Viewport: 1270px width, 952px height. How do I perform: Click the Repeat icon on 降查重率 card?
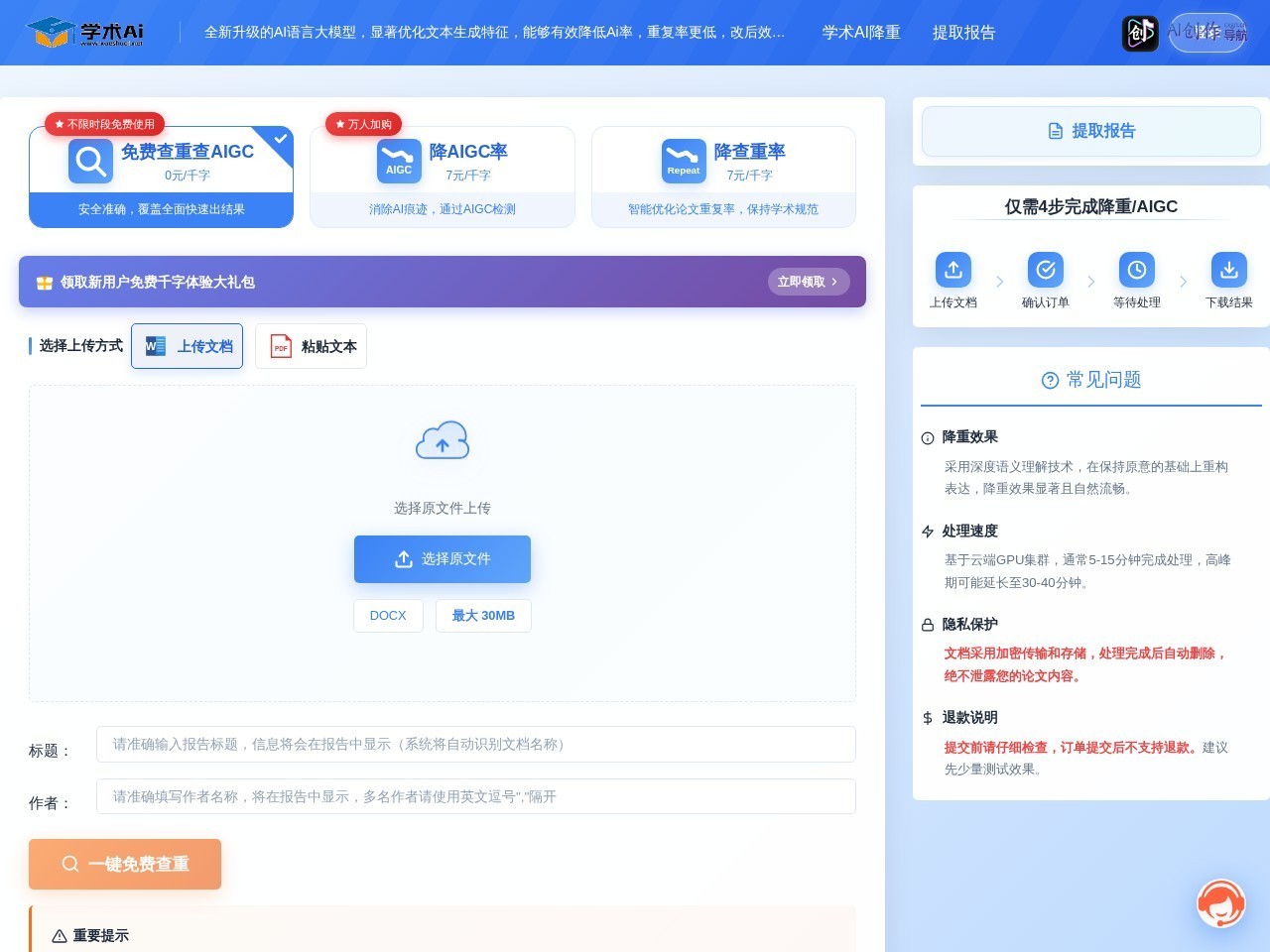(684, 161)
